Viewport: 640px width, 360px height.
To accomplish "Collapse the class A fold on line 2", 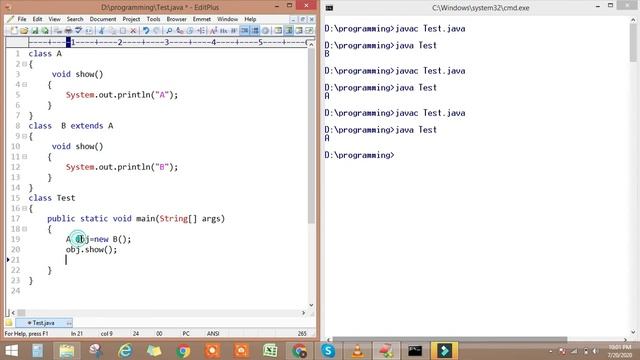I will 24,64.
